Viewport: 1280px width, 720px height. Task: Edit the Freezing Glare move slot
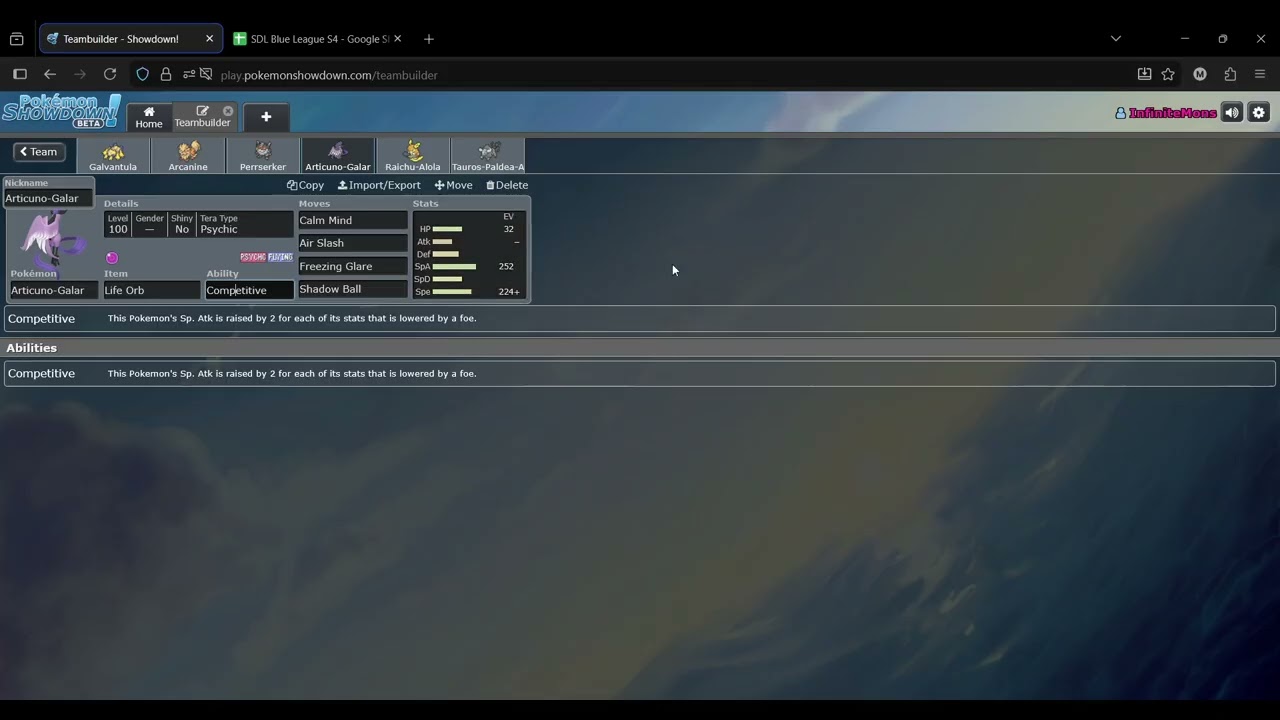pos(353,266)
